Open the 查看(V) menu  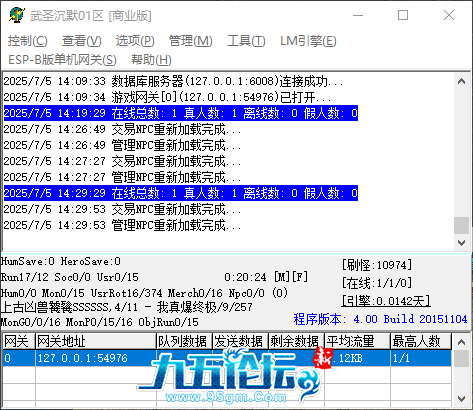click(82, 41)
